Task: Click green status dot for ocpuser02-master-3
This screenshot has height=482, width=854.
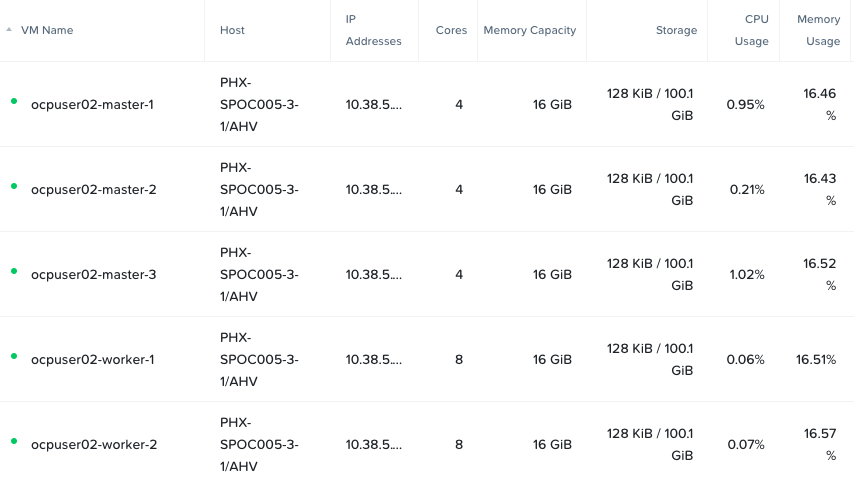Action: coord(14,271)
